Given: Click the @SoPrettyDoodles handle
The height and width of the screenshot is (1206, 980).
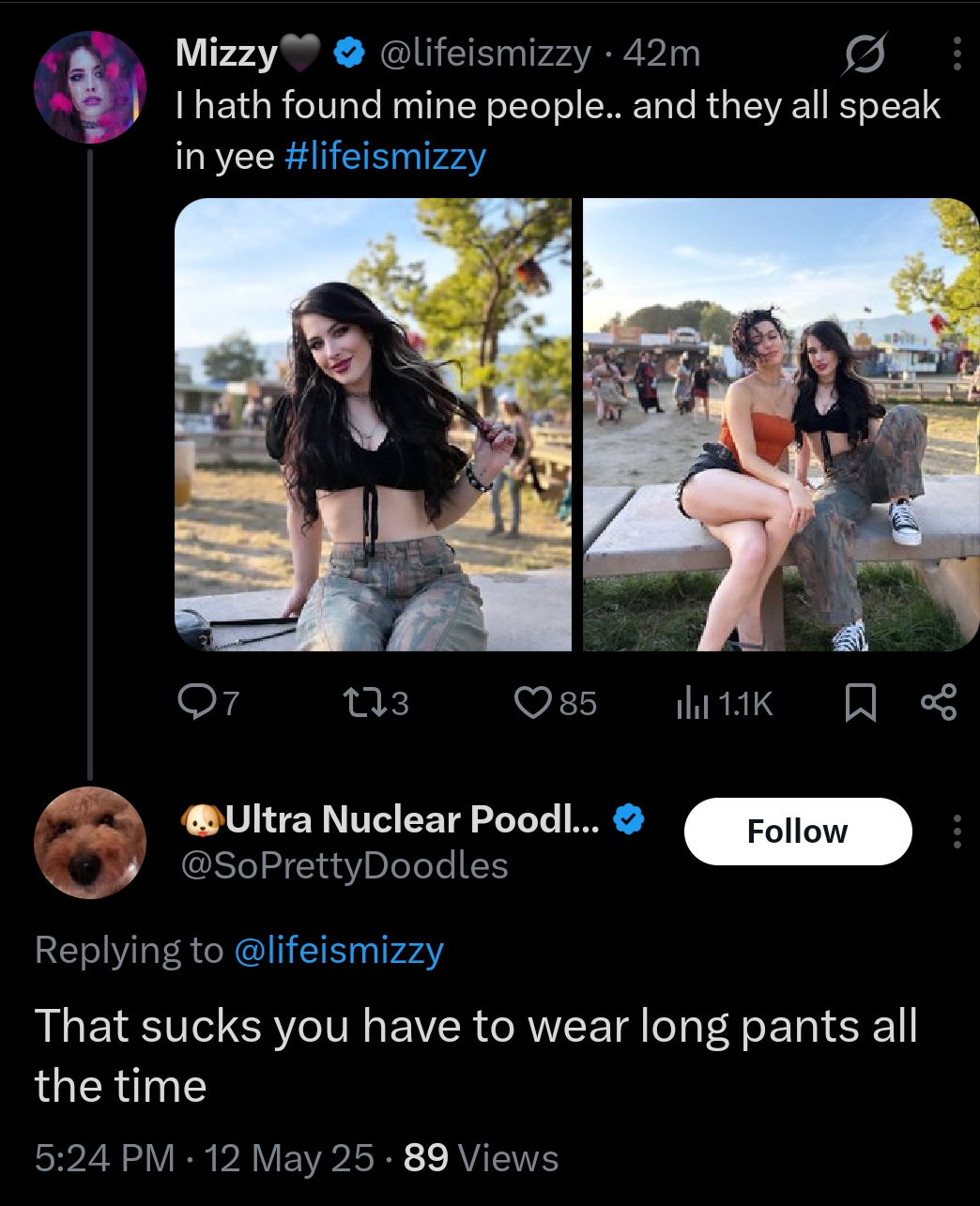Looking at the screenshot, I should tap(343, 865).
